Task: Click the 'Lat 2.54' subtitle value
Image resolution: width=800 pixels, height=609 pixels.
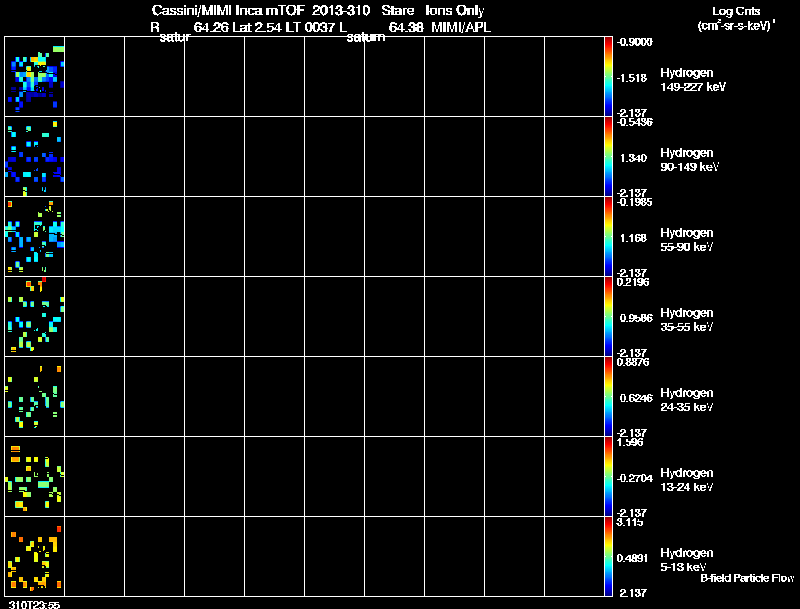Action: pyautogui.click(x=257, y=27)
